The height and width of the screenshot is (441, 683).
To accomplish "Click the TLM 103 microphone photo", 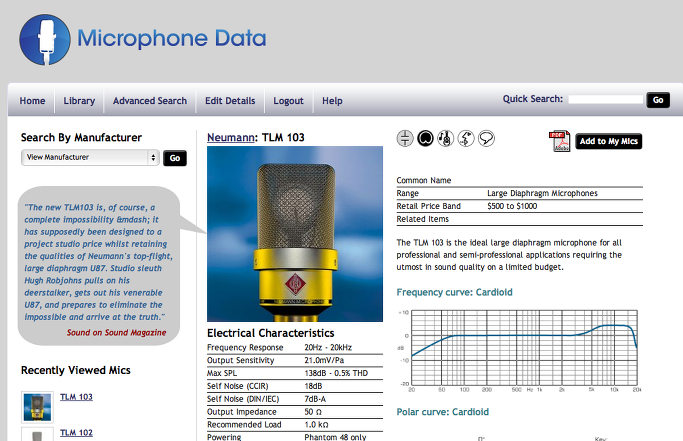I will [295, 234].
